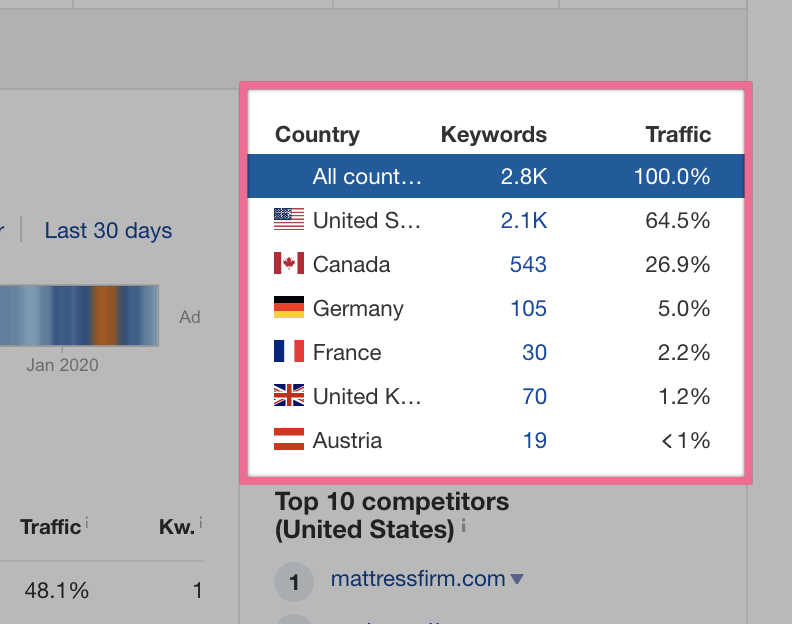Click the France flag icon
Image resolution: width=792 pixels, height=624 pixels.
(x=288, y=352)
